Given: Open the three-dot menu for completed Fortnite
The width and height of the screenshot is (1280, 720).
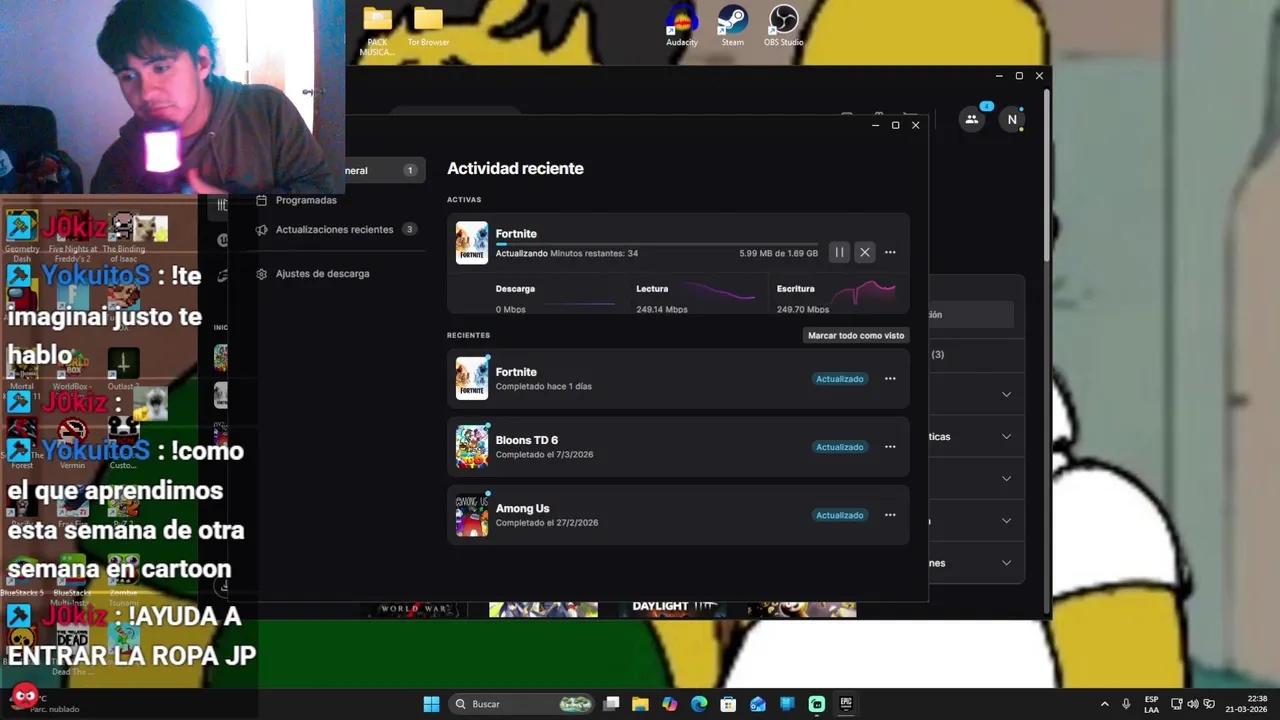Looking at the screenshot, I should point(890,379).
